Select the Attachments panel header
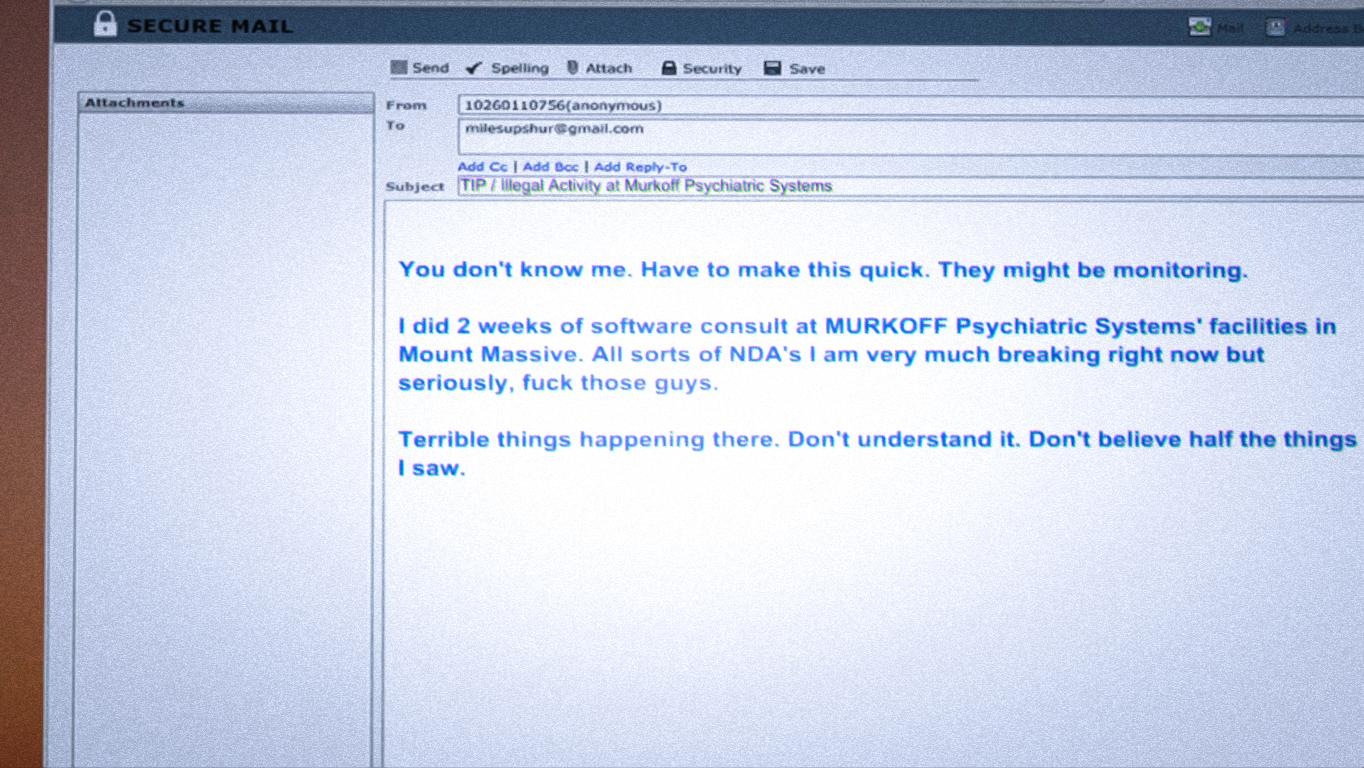 point(226,103)
